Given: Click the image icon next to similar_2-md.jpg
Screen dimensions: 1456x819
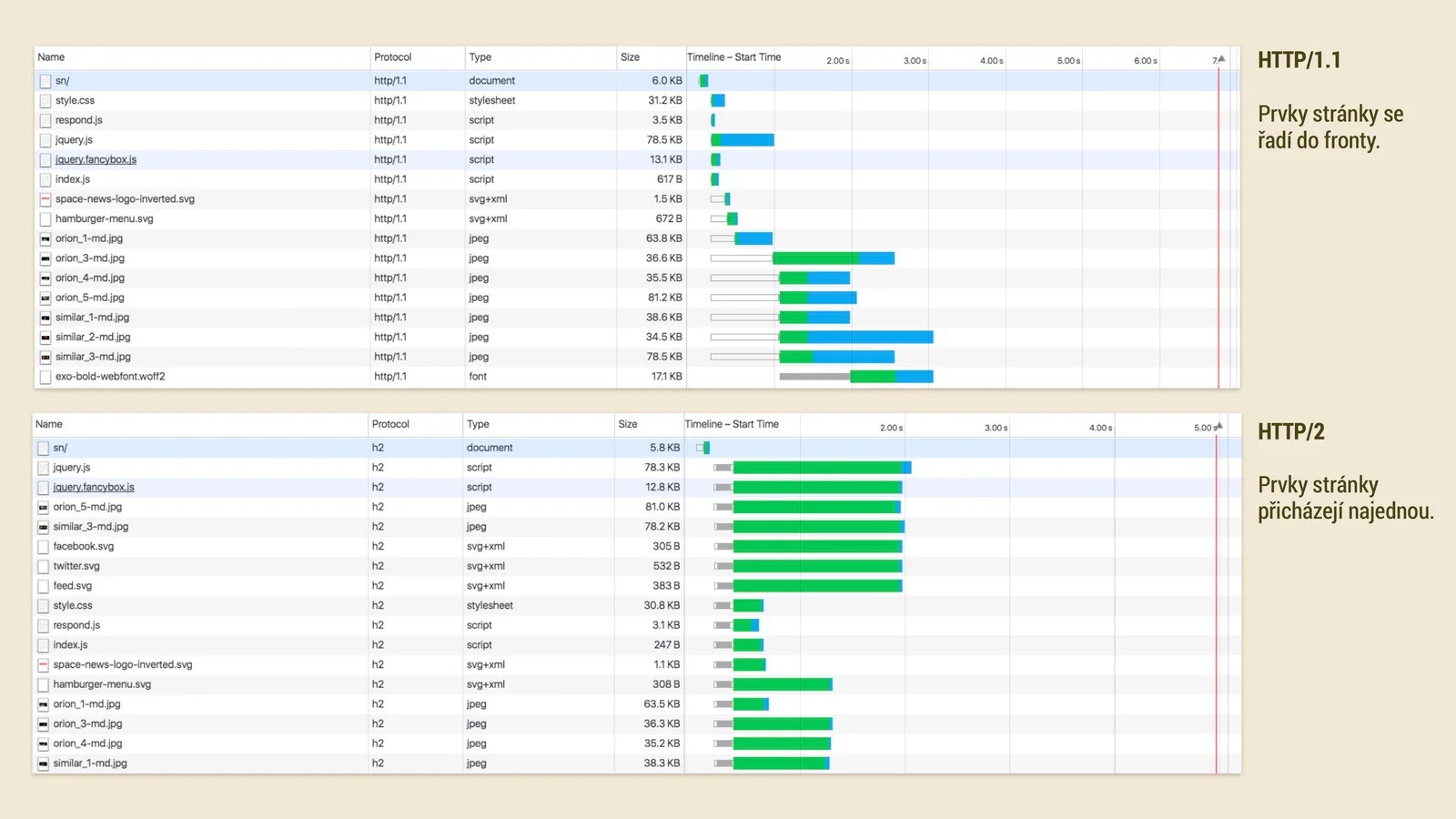Looking at the screenshot, I should coord(44,337).
